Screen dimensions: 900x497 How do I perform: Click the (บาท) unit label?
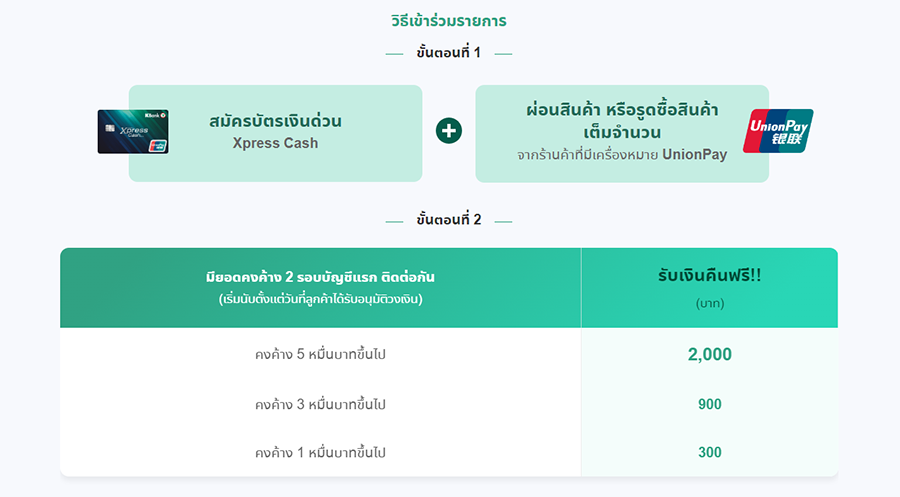[710, 302]
